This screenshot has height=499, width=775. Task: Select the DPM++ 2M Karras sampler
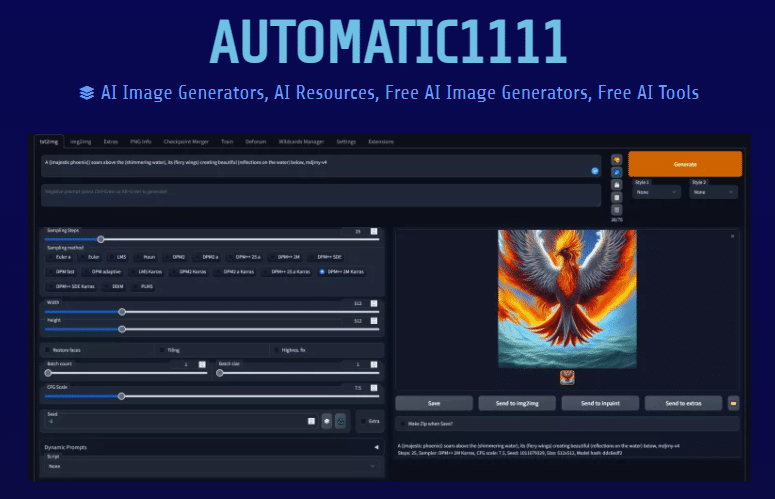pyautogui.click(x=342, y=272)
